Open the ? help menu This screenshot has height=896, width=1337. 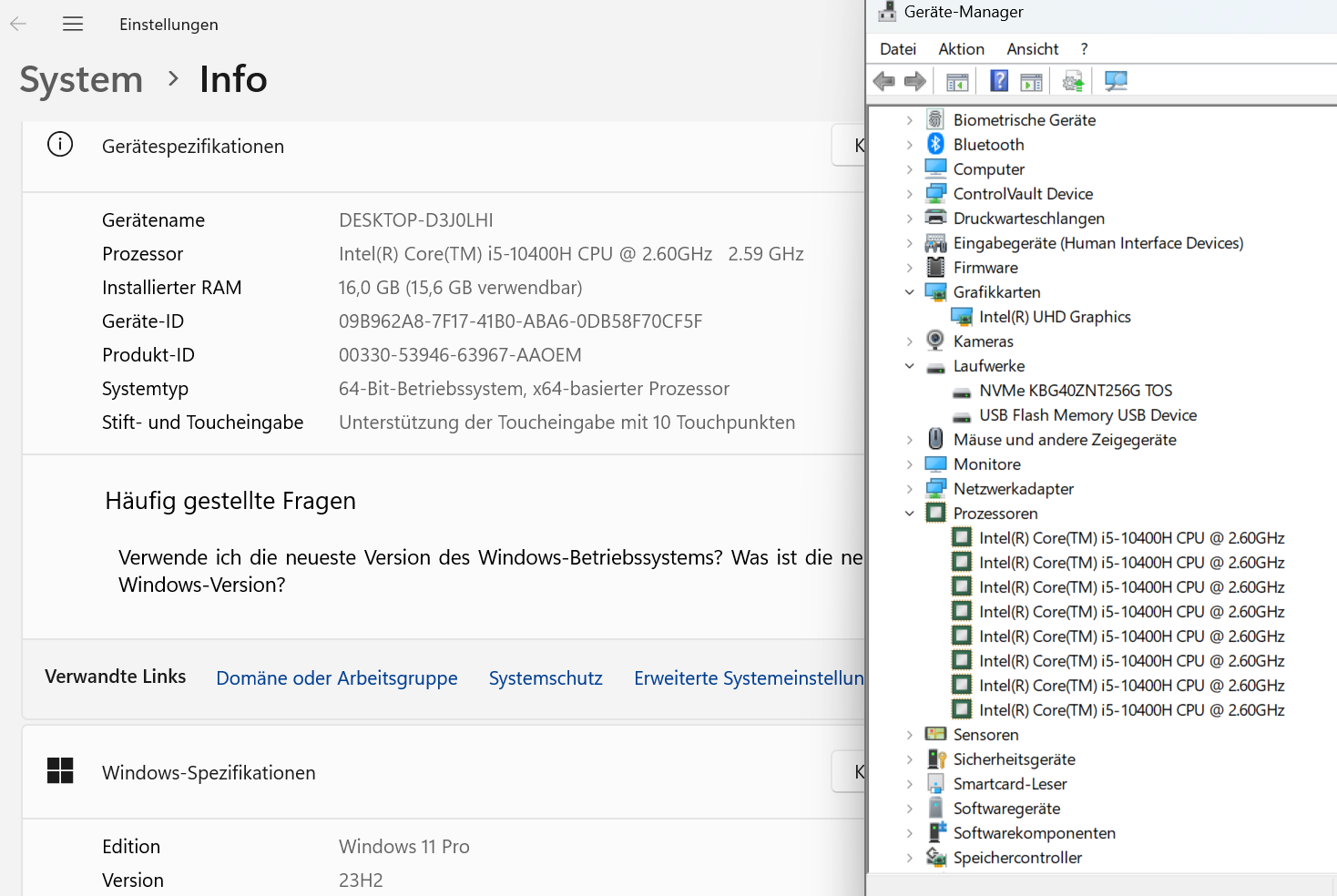(1084, 49)
